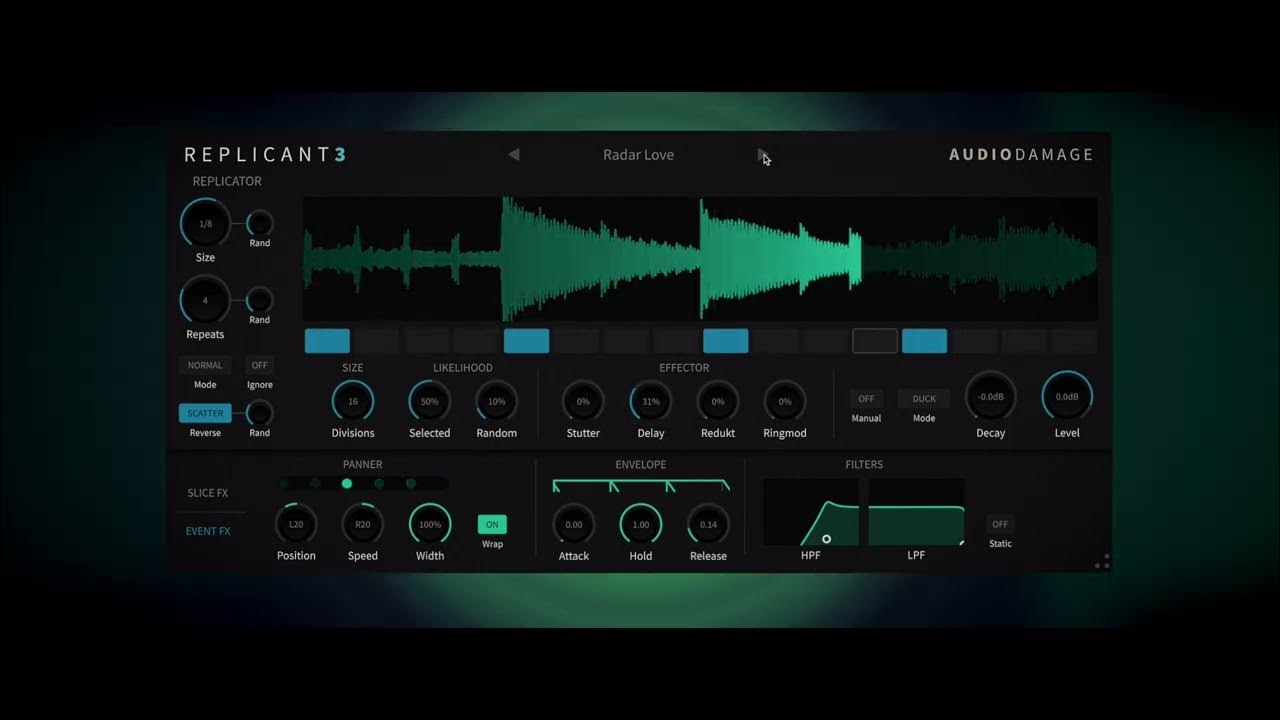This screenshot has width=1280, height=720.
Task: Switch to the EVENT FX tab
Action: tap(208, 531)
